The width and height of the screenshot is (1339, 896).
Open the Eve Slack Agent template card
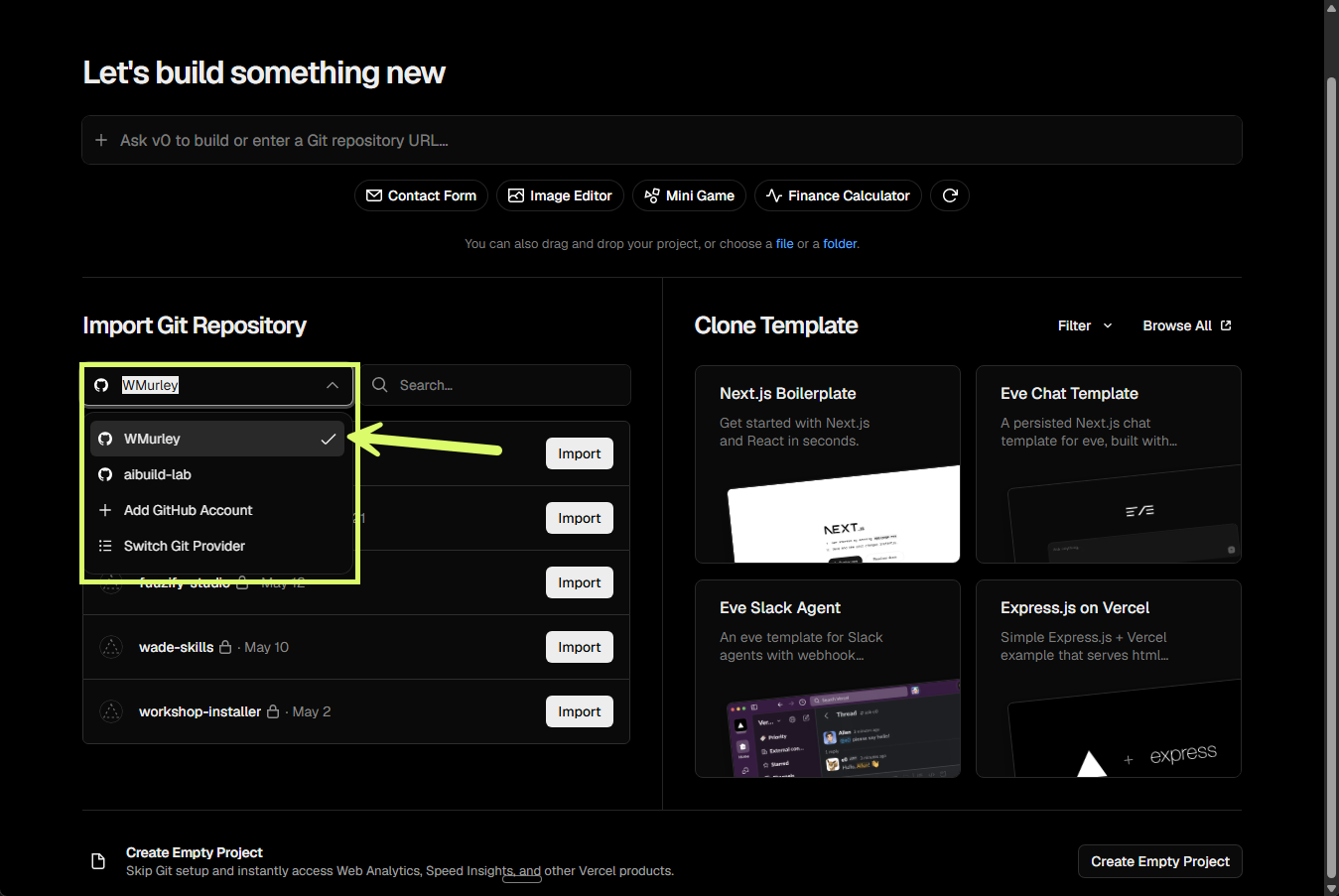click(x=828, y=679)
